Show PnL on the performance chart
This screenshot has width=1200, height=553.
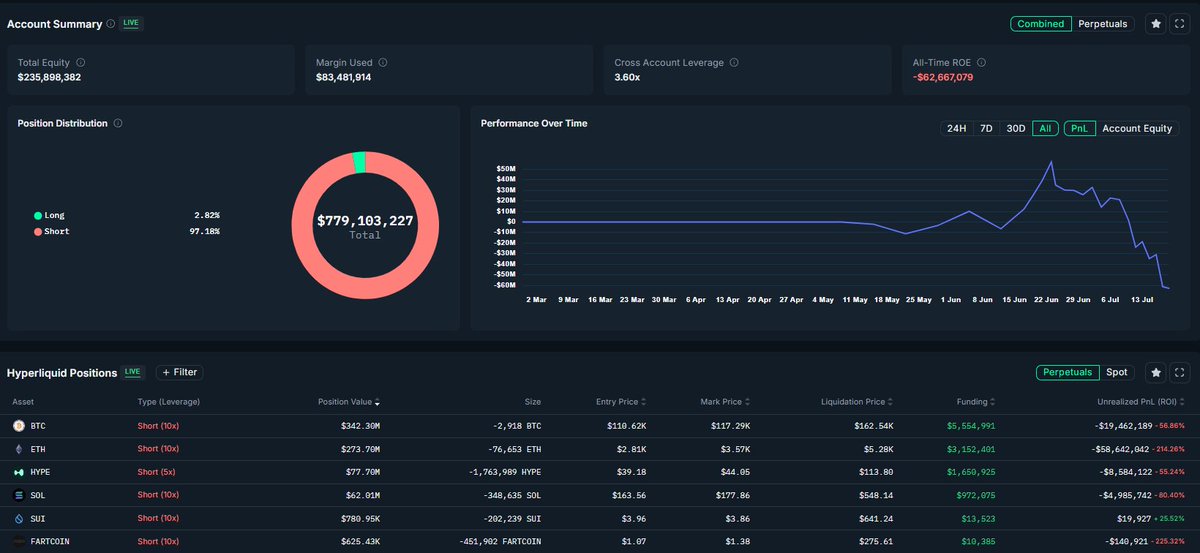coord(1080,128)
